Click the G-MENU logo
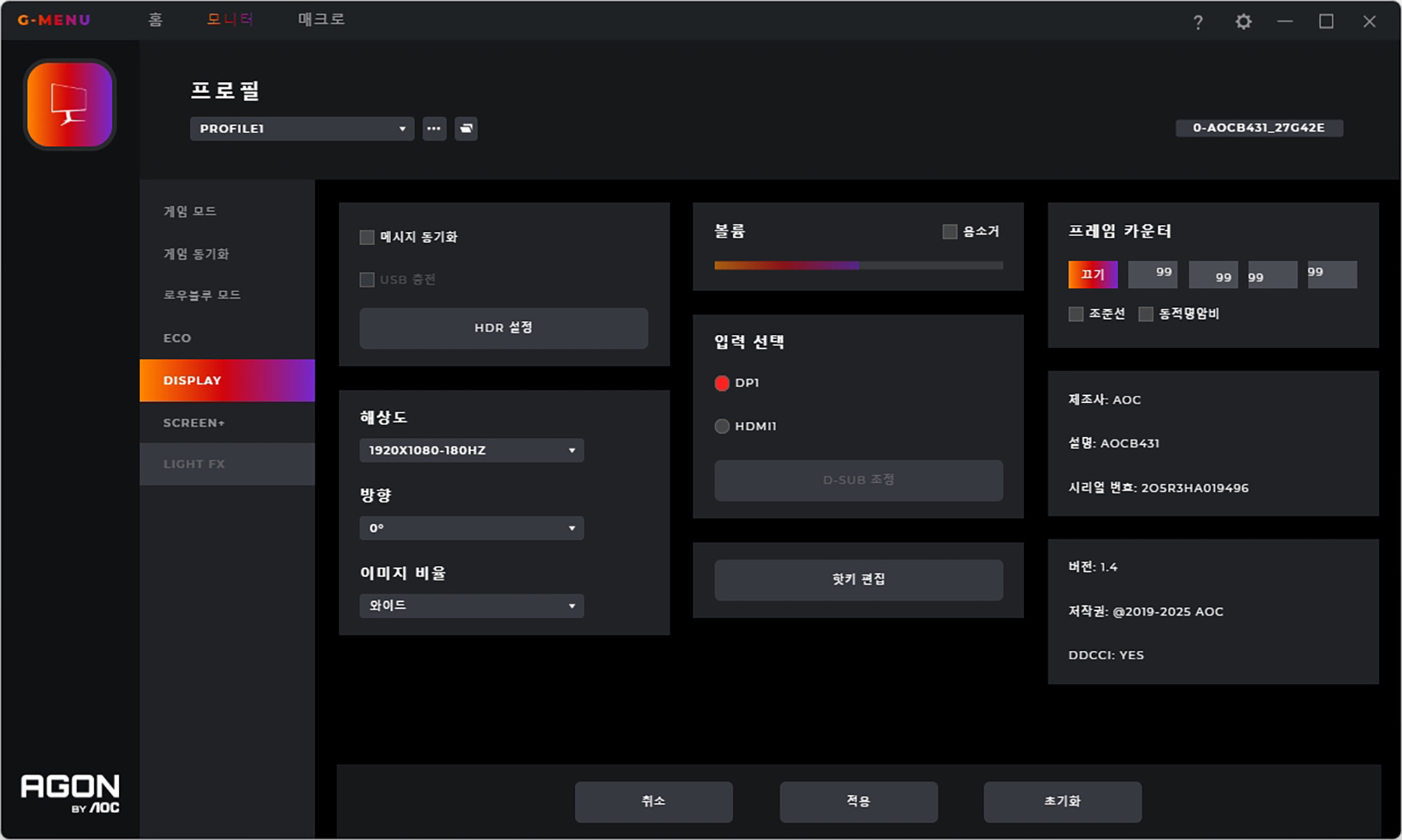 point(54,20)
